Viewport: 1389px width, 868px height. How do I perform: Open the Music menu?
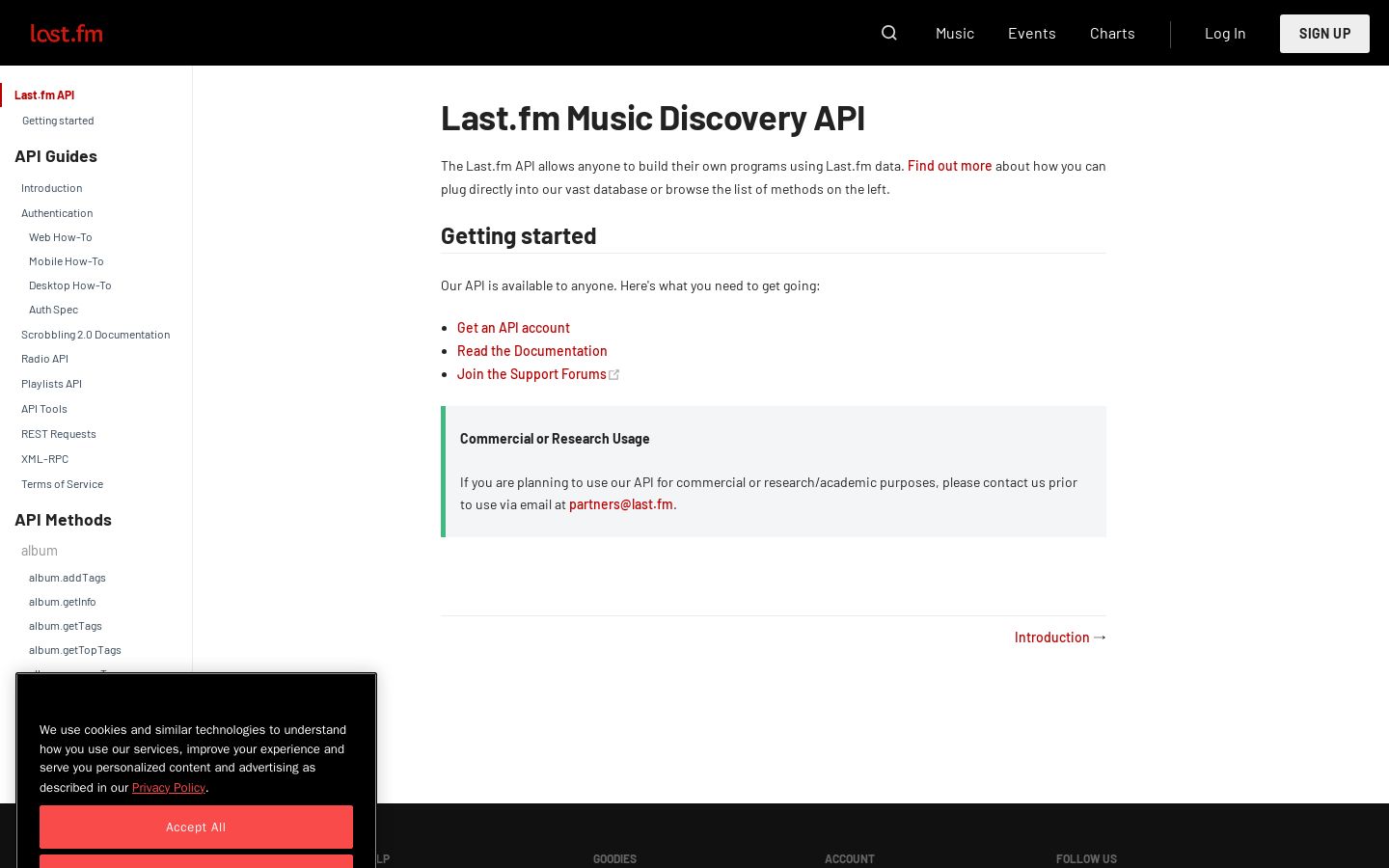[955, 33]
